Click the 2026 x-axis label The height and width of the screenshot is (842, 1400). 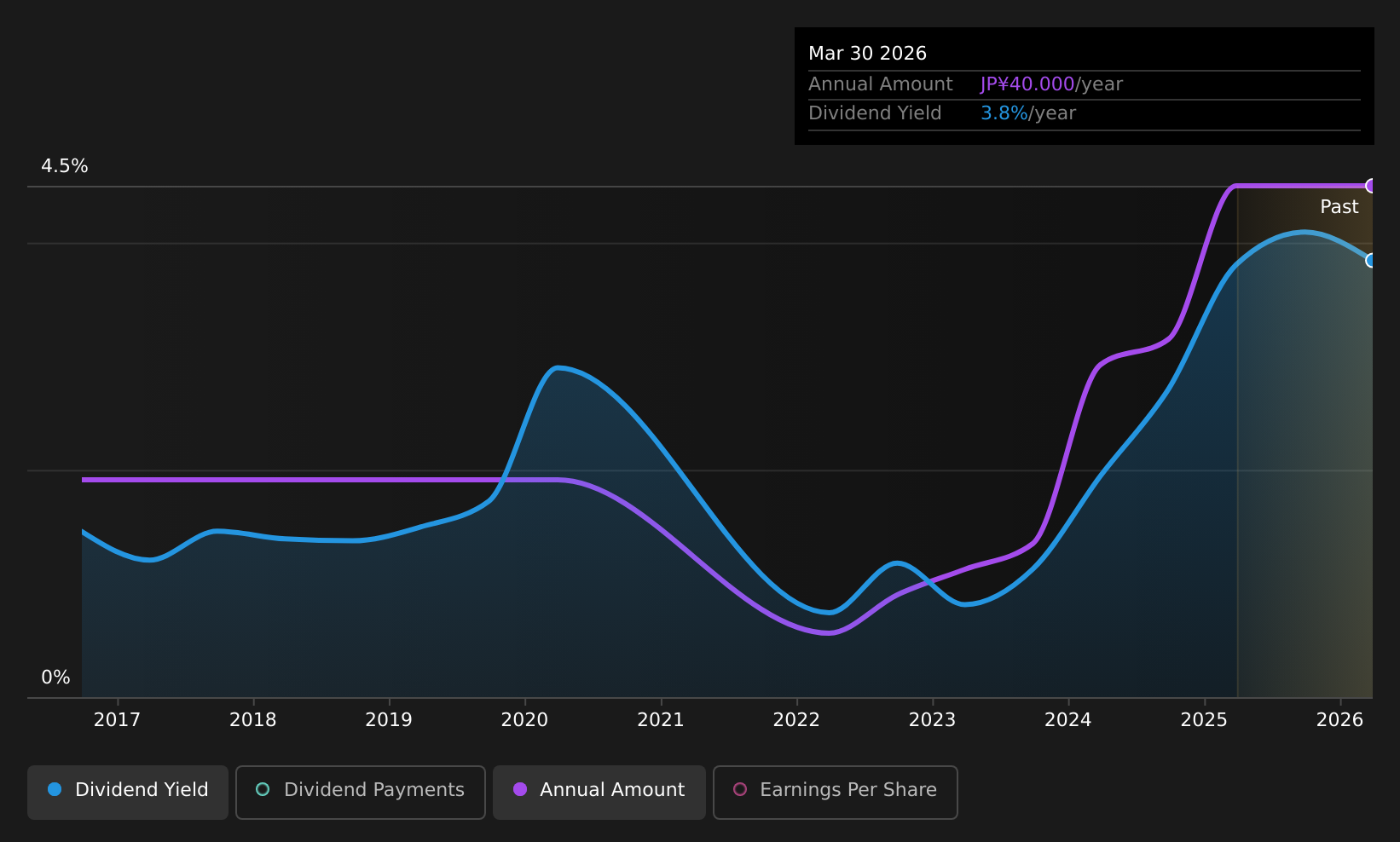coord(1339,720)
